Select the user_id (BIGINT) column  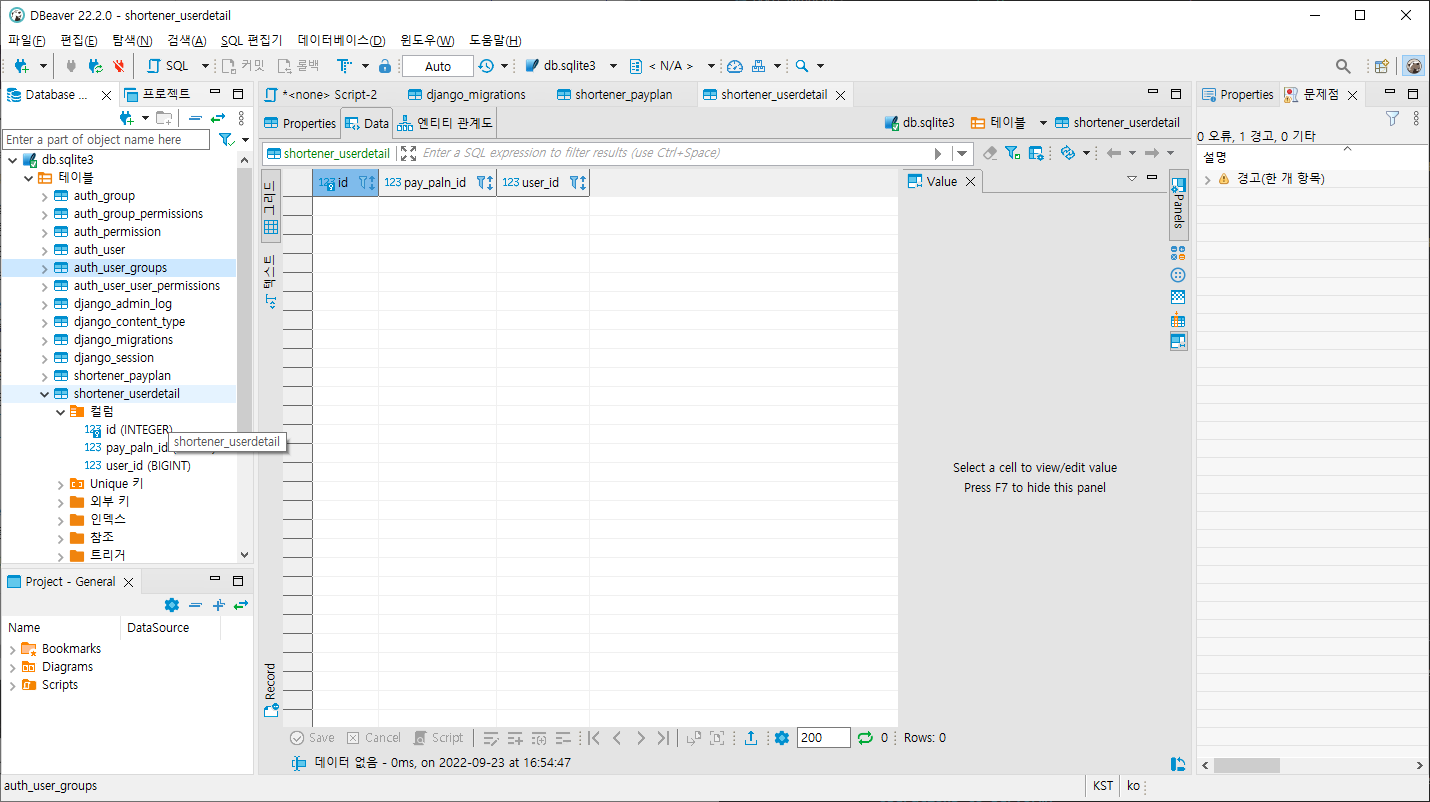point(148,466)
